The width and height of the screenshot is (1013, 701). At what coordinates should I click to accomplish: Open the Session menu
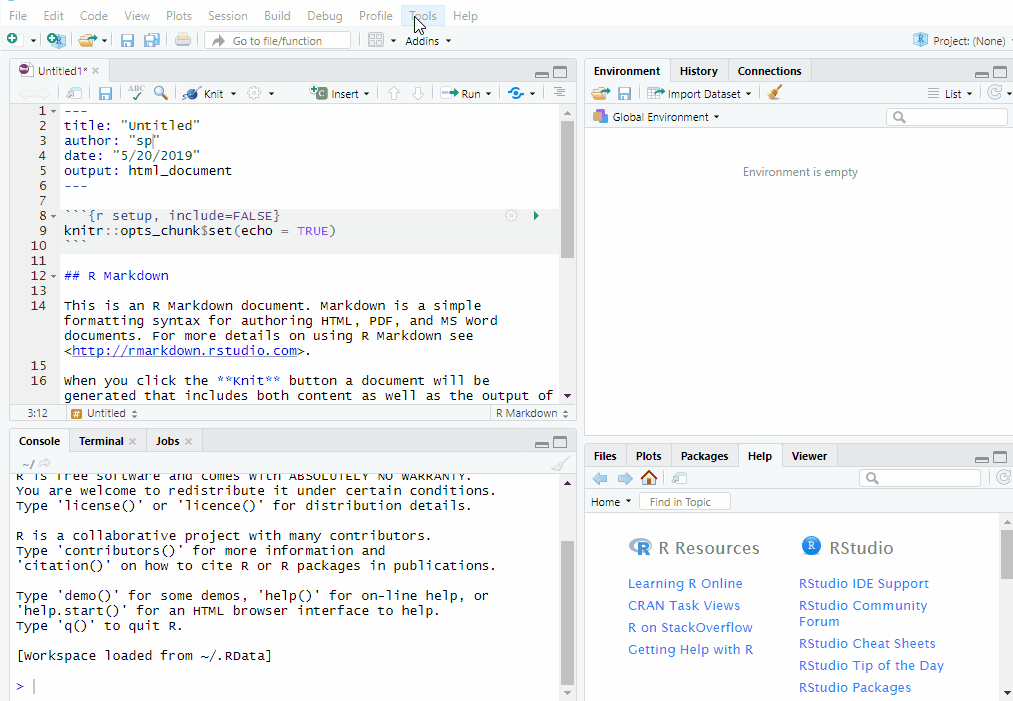(x=227, y=16)
